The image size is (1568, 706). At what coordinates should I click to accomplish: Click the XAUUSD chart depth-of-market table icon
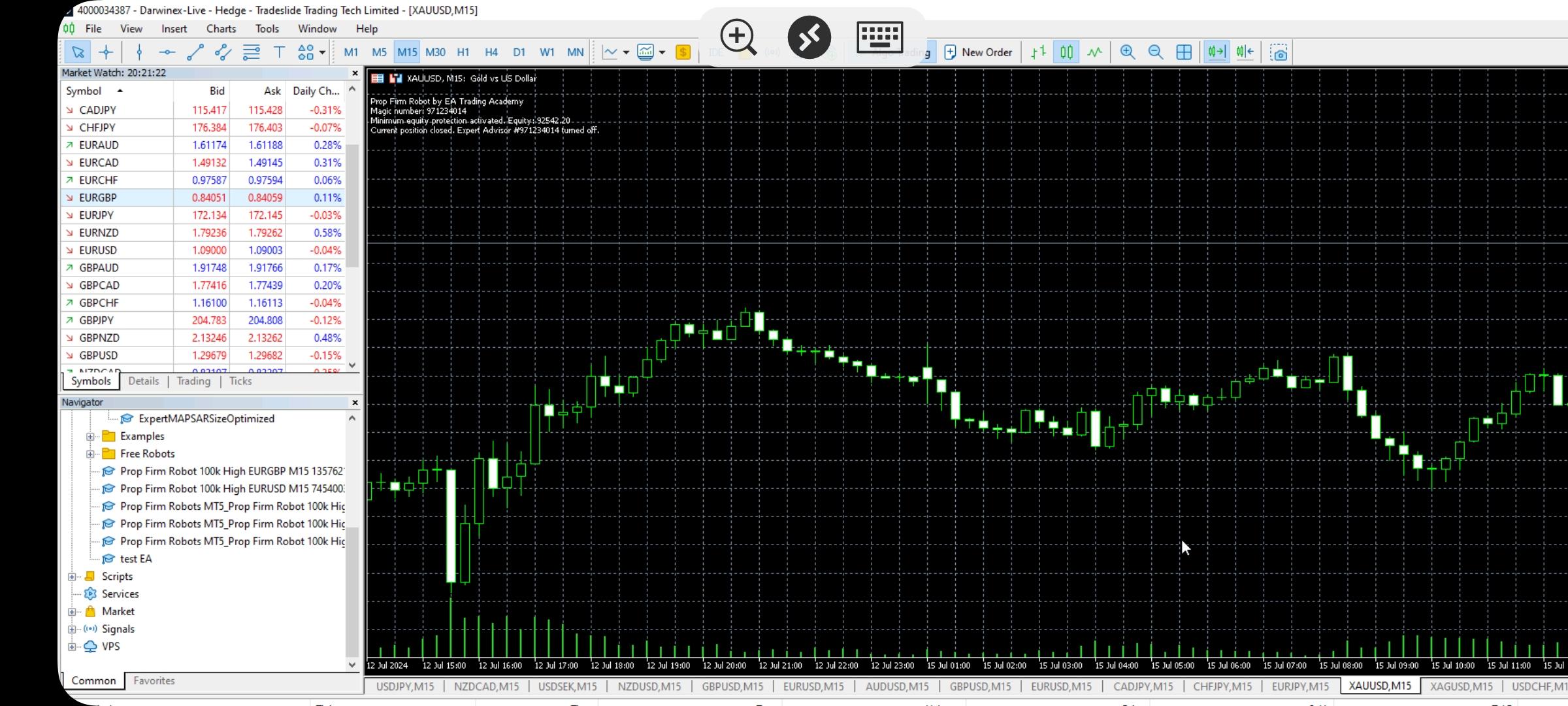pyautogui.click(x=377, y=78)
